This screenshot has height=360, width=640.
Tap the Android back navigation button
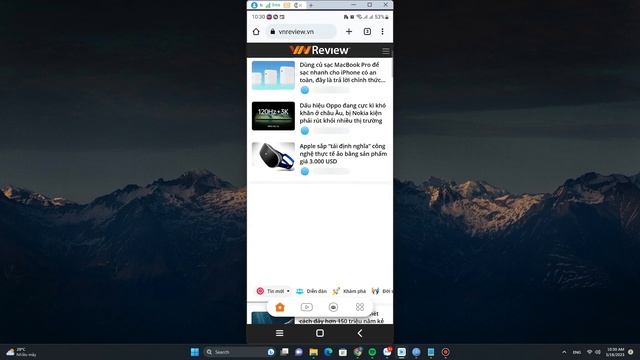(360, 333)
